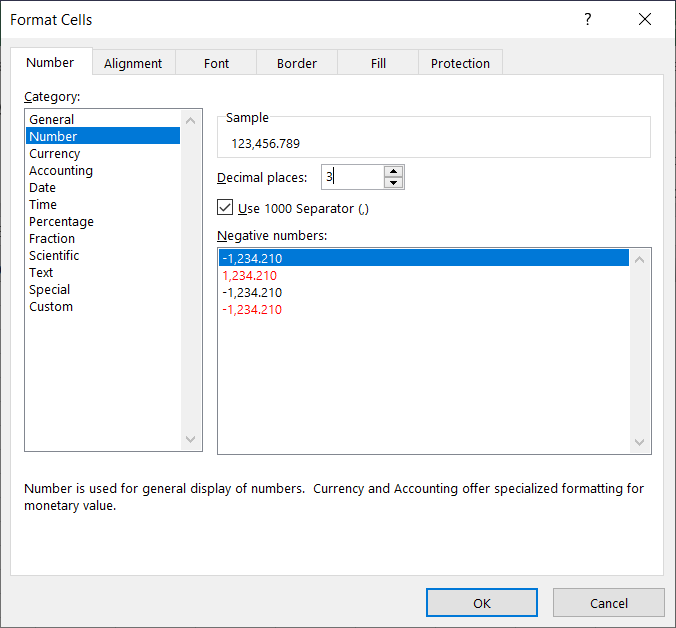Click Category list scroll up arrow
676x628 pixels.
(x=191, y=121)
